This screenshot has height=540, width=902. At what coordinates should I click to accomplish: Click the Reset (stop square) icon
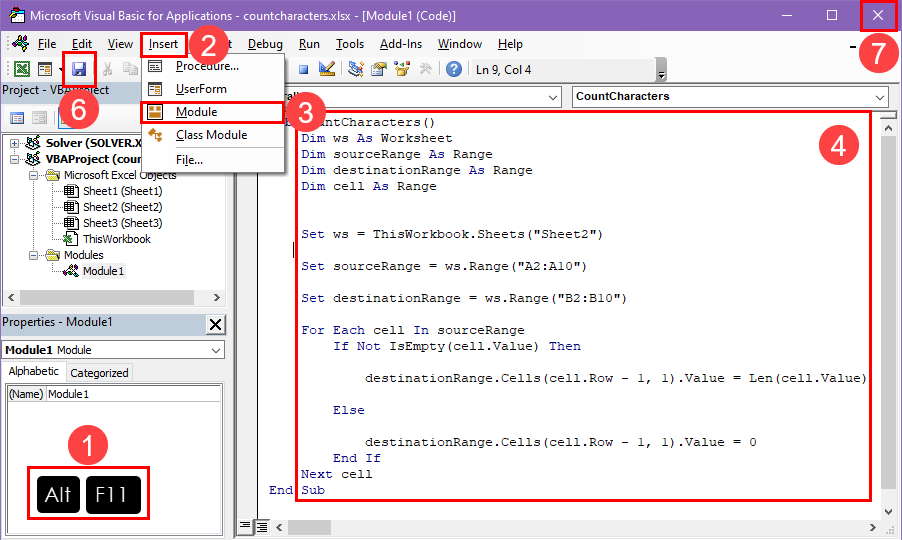coord(304,70)
